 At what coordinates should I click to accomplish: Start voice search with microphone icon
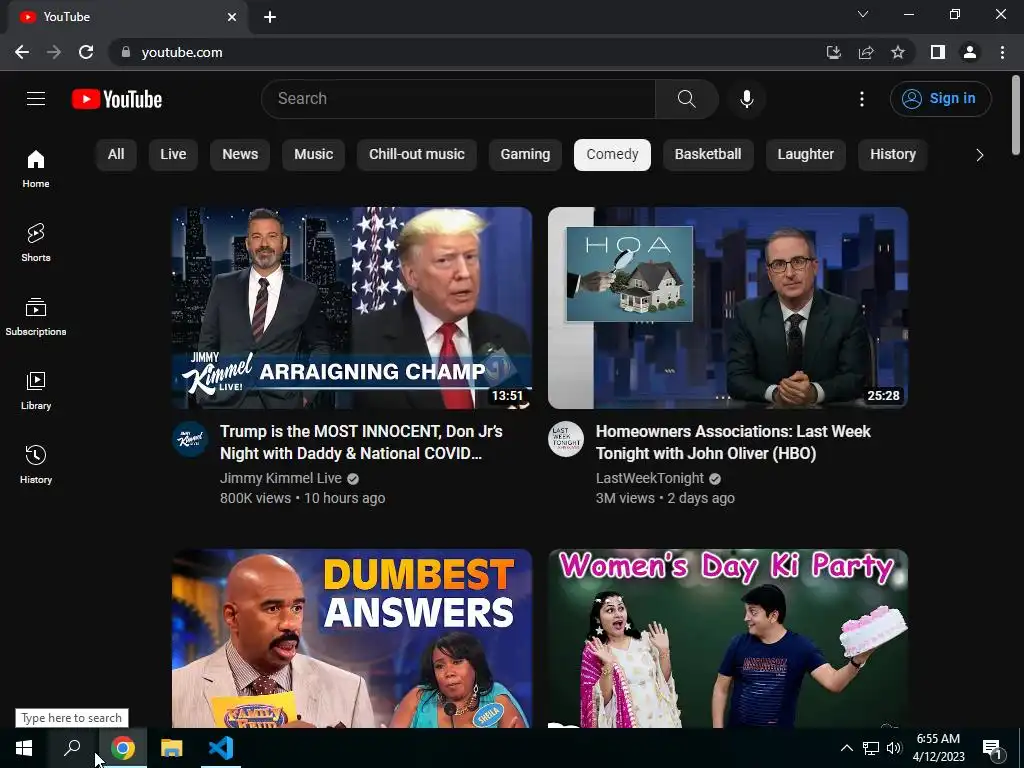[746, 99]
